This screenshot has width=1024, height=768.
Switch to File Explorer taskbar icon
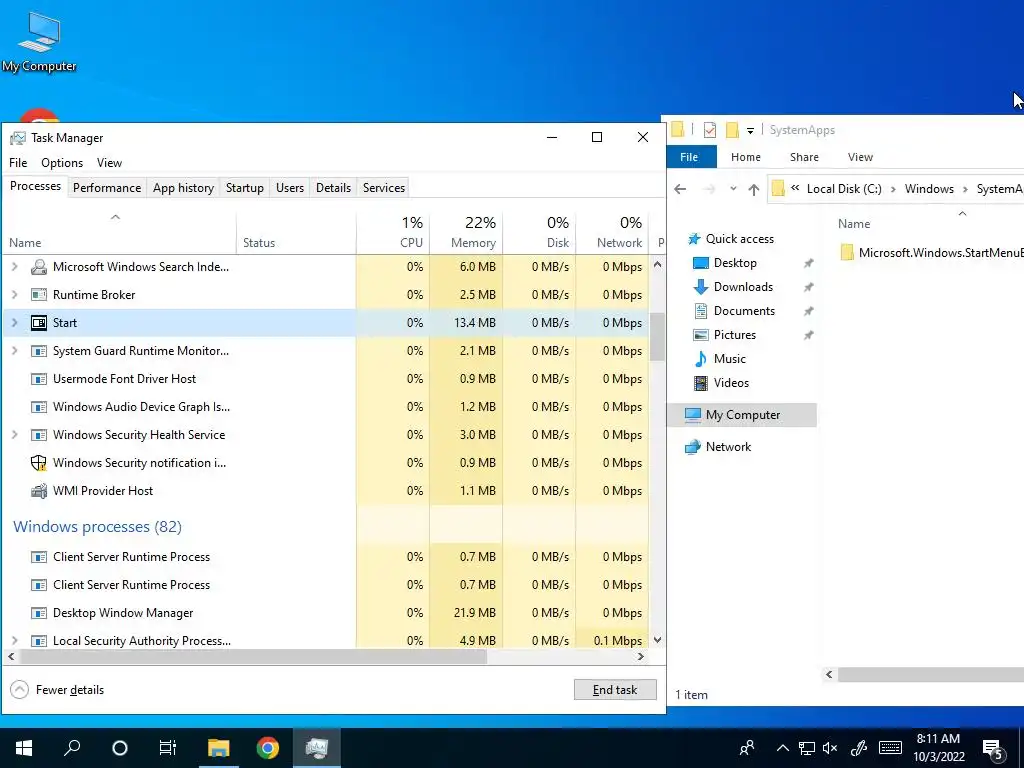[x=219, y=748]
